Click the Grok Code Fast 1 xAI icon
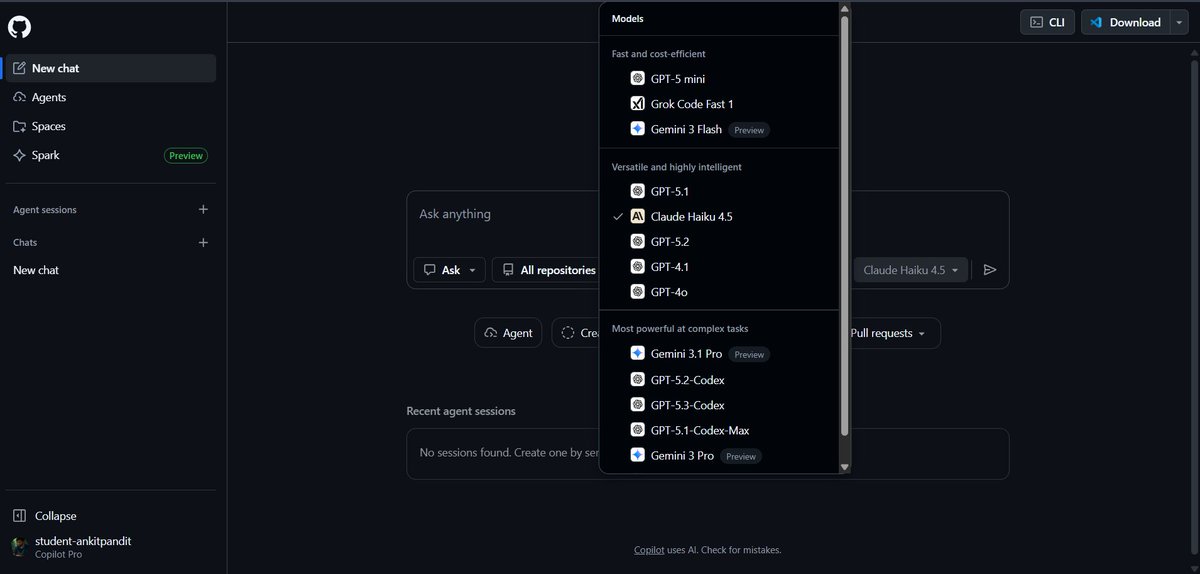 pyautogui.click(x=638, y=104)
